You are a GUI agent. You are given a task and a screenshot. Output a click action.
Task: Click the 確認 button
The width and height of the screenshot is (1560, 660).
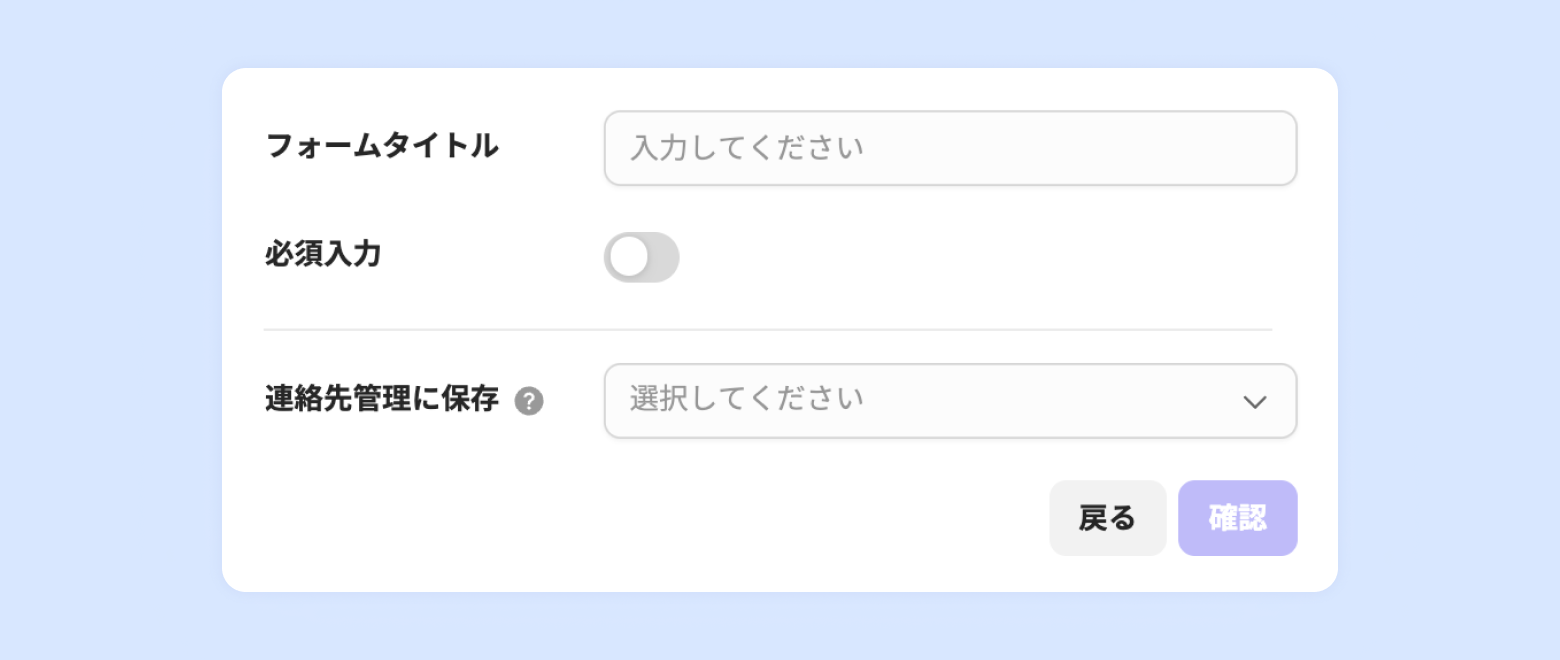tap(1237, 518)
